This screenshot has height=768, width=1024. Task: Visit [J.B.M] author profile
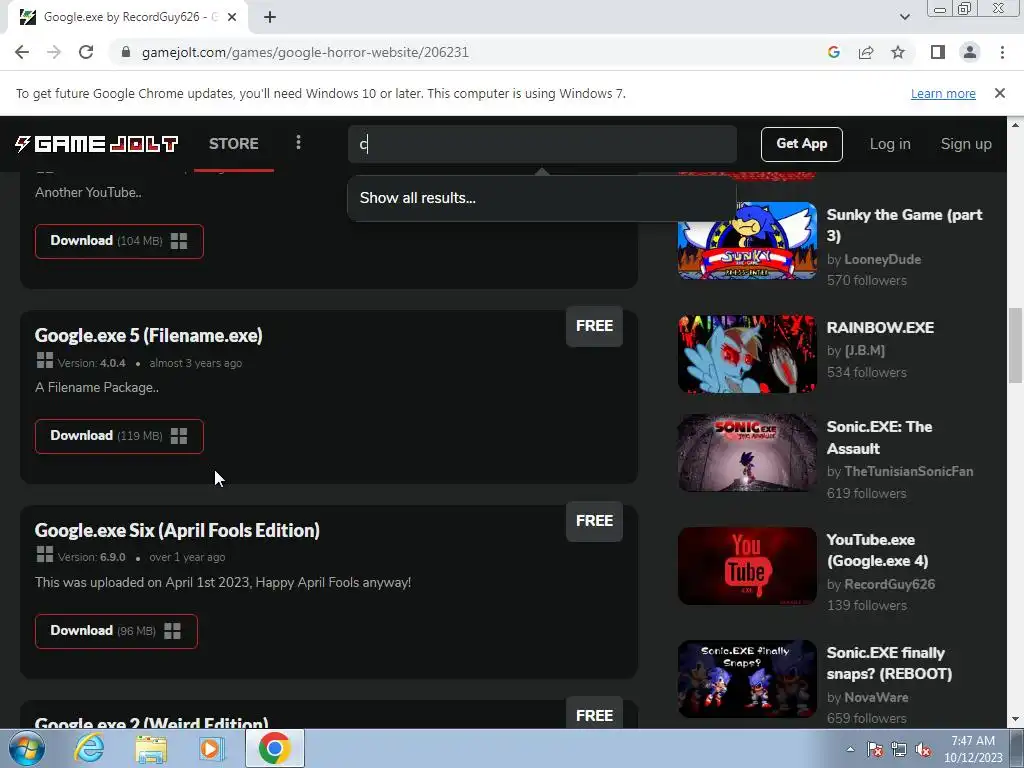[x=864, y=351]
